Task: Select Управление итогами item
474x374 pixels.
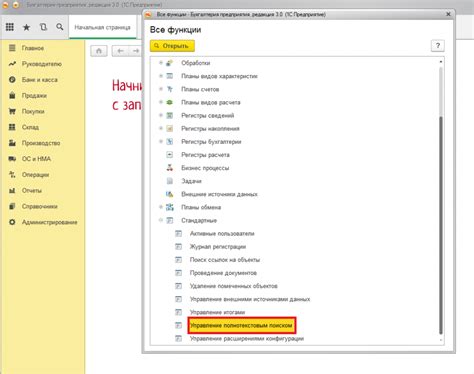Action: coord(217,312)
